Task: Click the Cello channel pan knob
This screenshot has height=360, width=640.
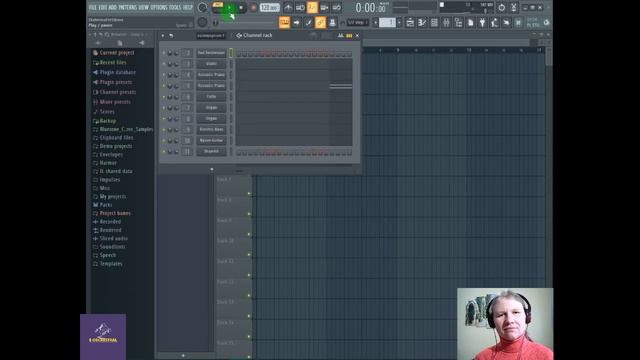Action: point(170,97)
